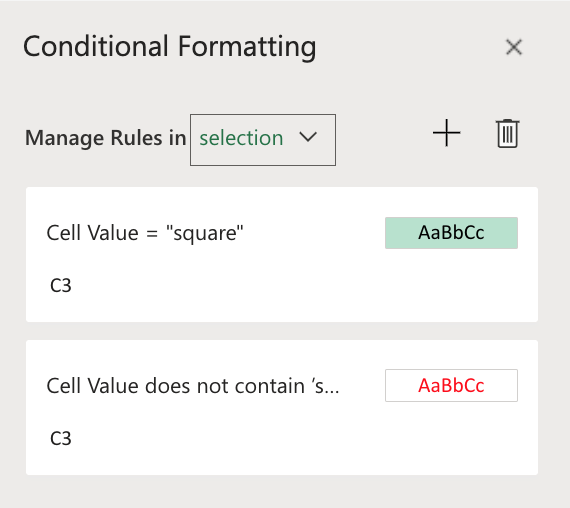Click the truncated 's… text in second rule
Viewport: 570px width, 508px height.
[325, 386]
